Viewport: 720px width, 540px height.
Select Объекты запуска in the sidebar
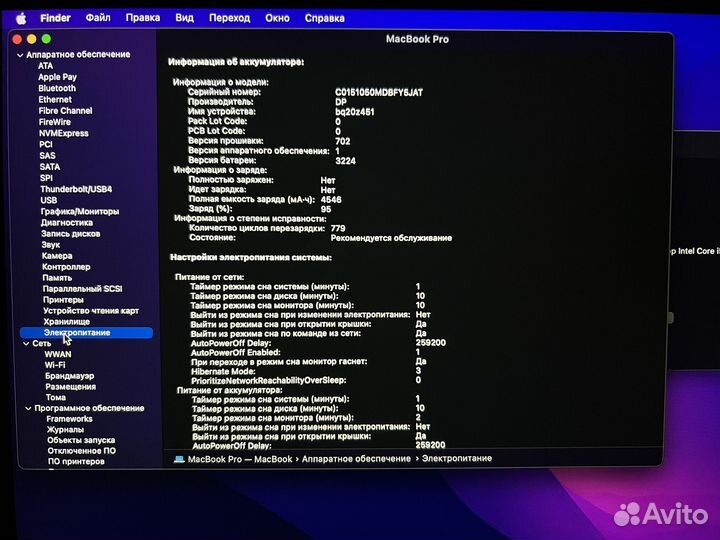click(81, 440)
